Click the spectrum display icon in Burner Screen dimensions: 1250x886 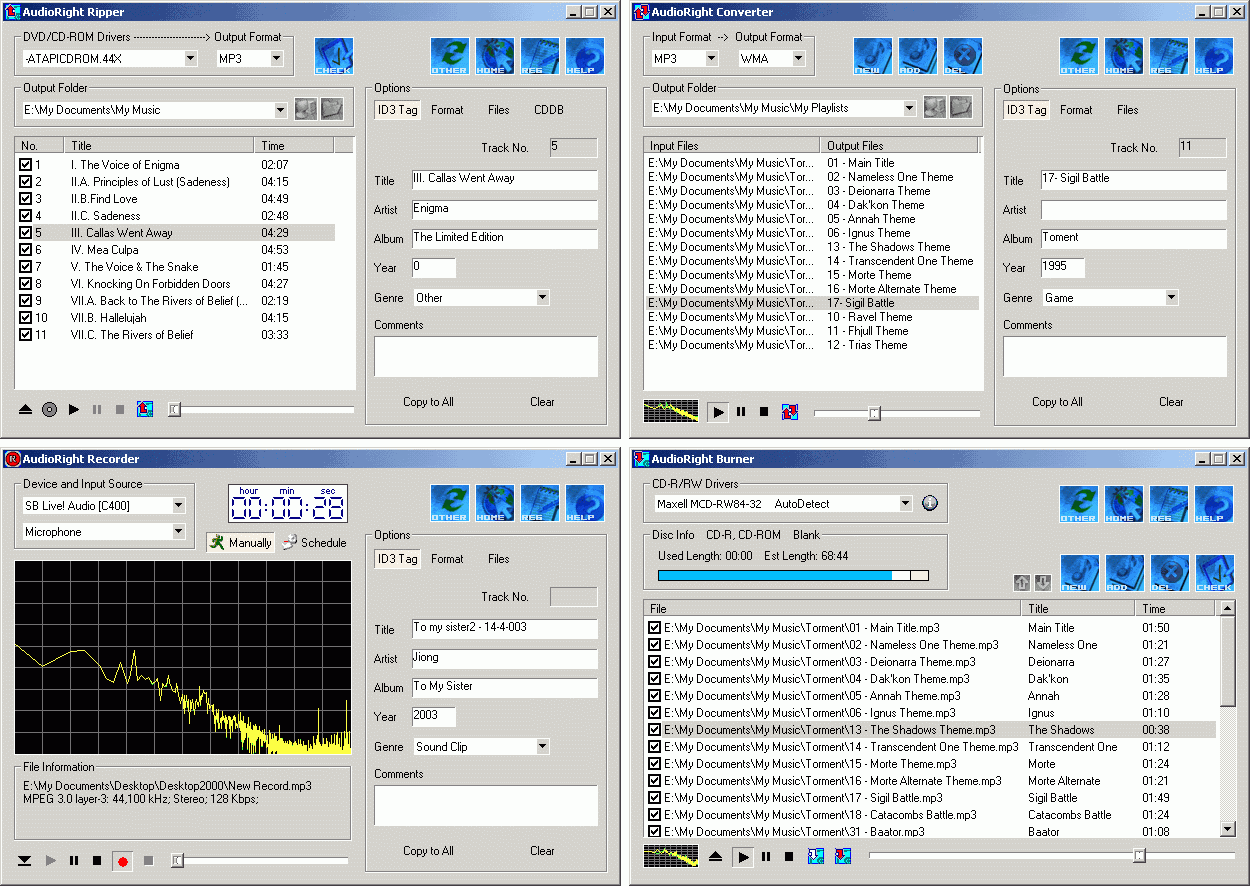coord(671,856)
